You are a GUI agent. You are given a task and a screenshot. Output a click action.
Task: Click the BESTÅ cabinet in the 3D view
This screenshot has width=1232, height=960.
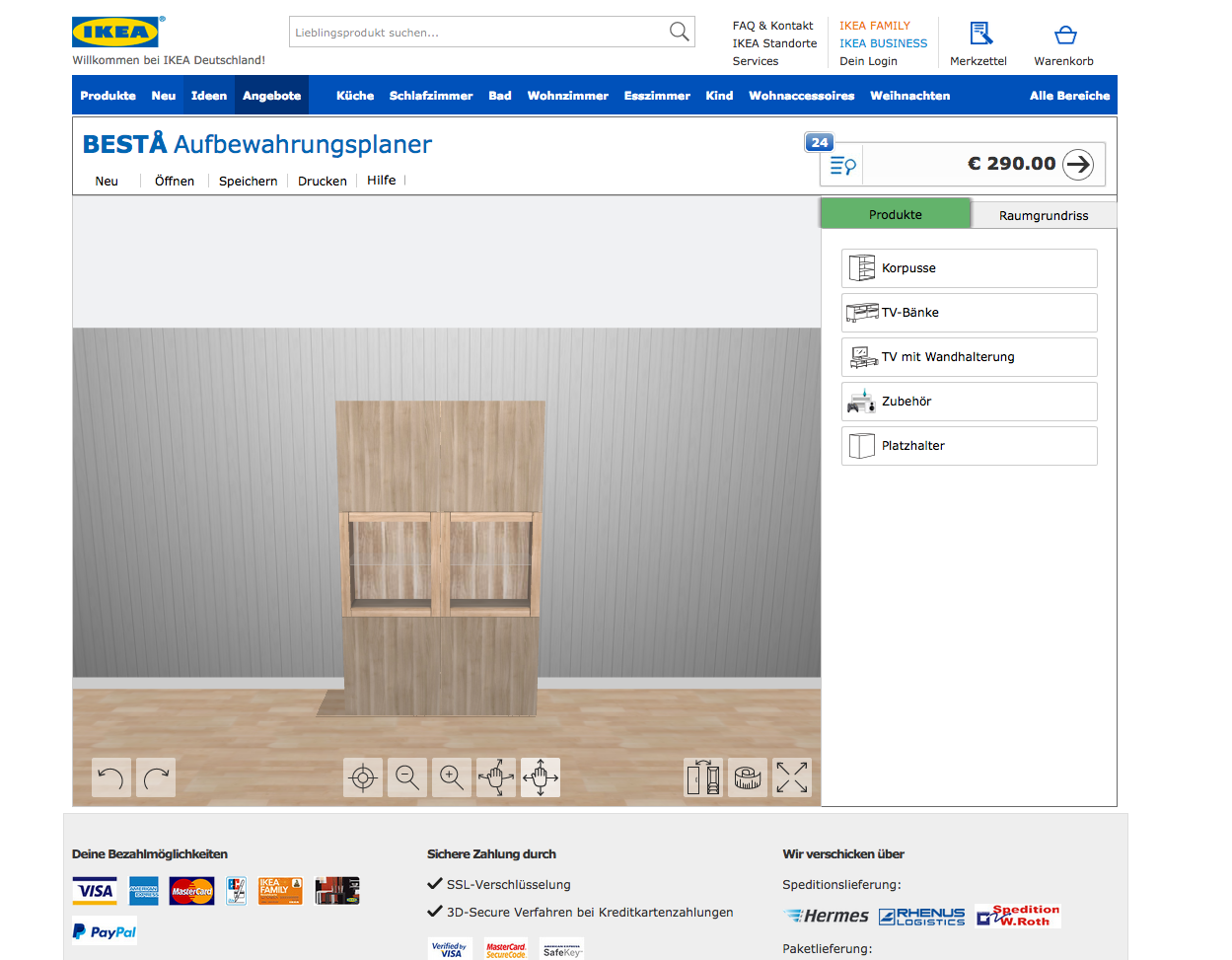point(440,557)
